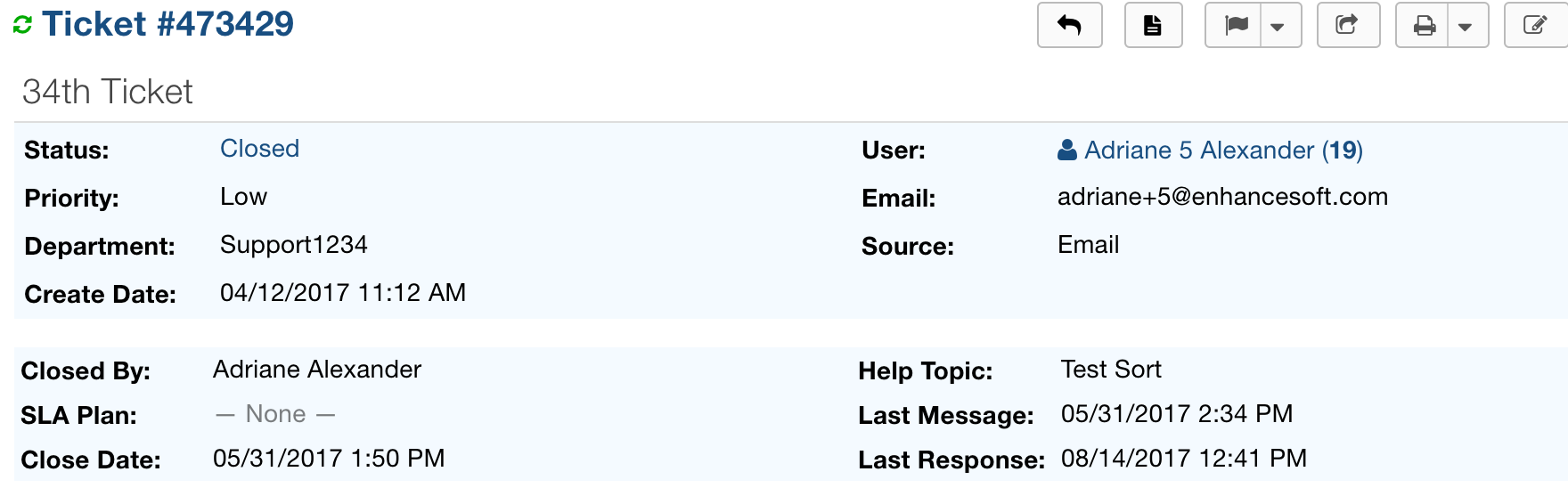Click the share/transfer ticket icon
Image resolution: width=1568 pixels, height=488 pixels.
coord(1347,25)
